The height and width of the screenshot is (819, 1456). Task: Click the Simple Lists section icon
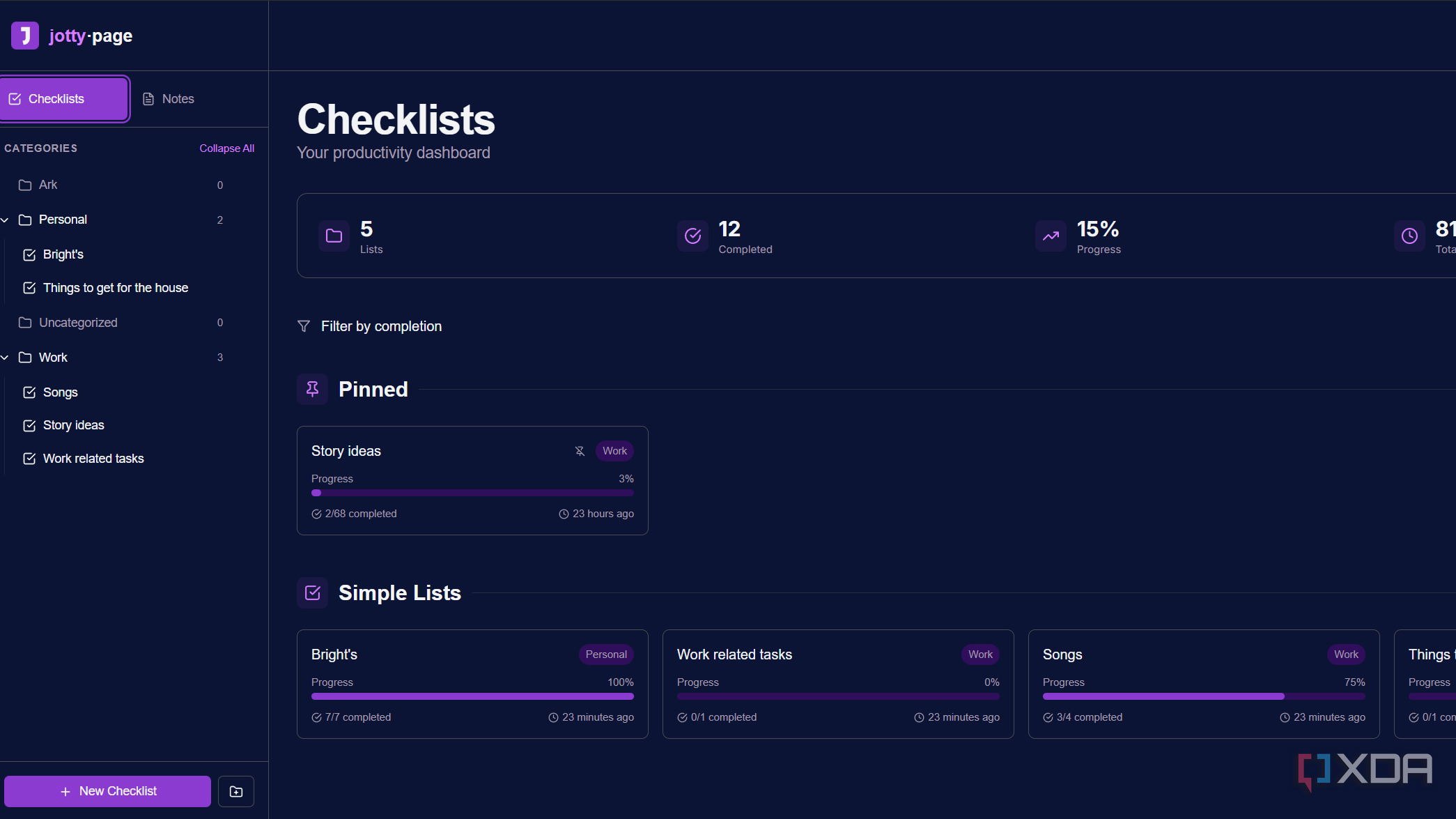tap(312, 592)
